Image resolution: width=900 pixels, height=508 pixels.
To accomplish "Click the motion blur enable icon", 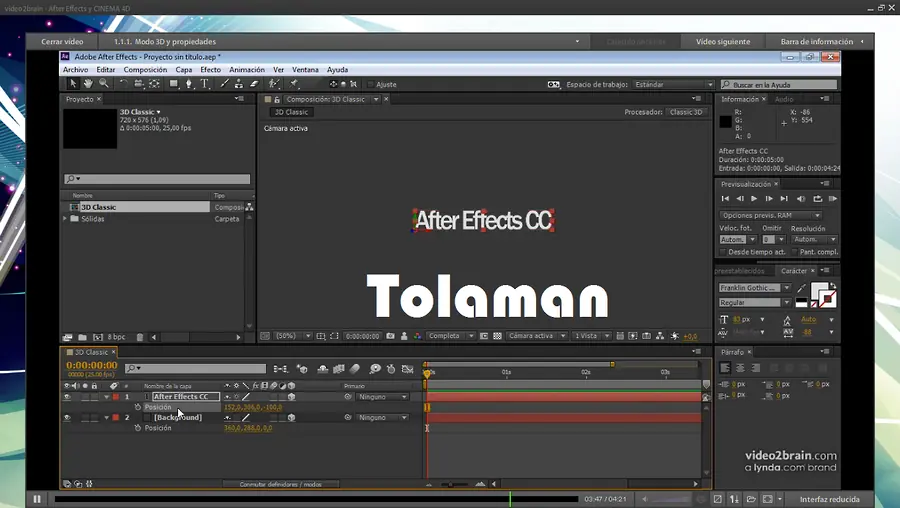I will pos(355,369).
